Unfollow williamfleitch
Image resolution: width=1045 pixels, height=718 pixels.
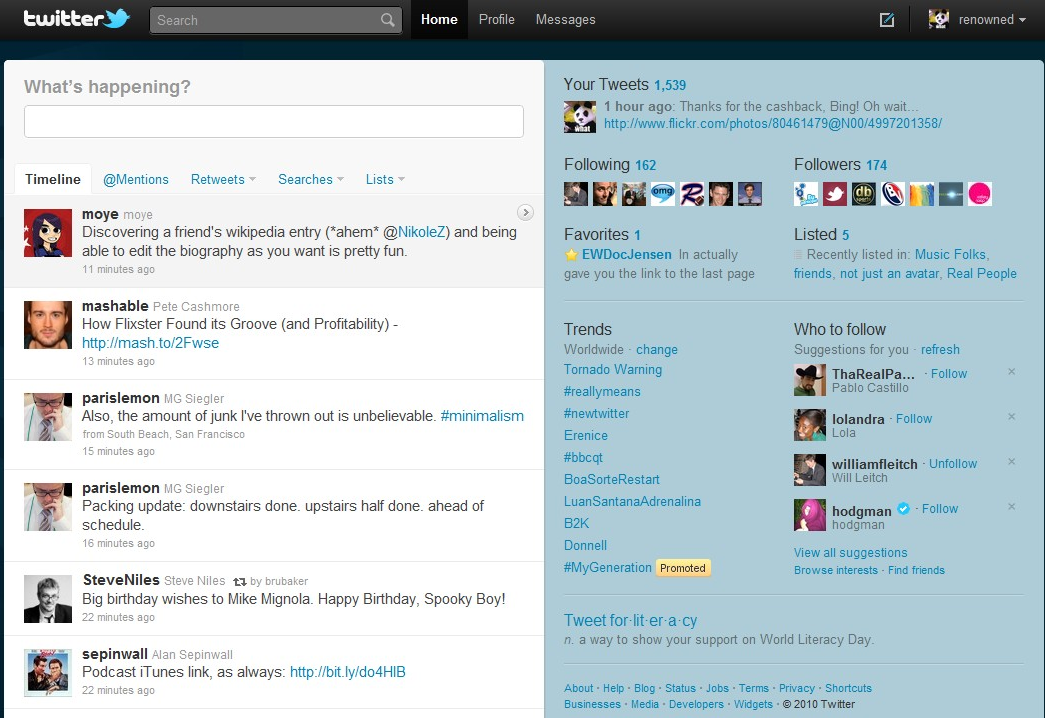(953, 463)
